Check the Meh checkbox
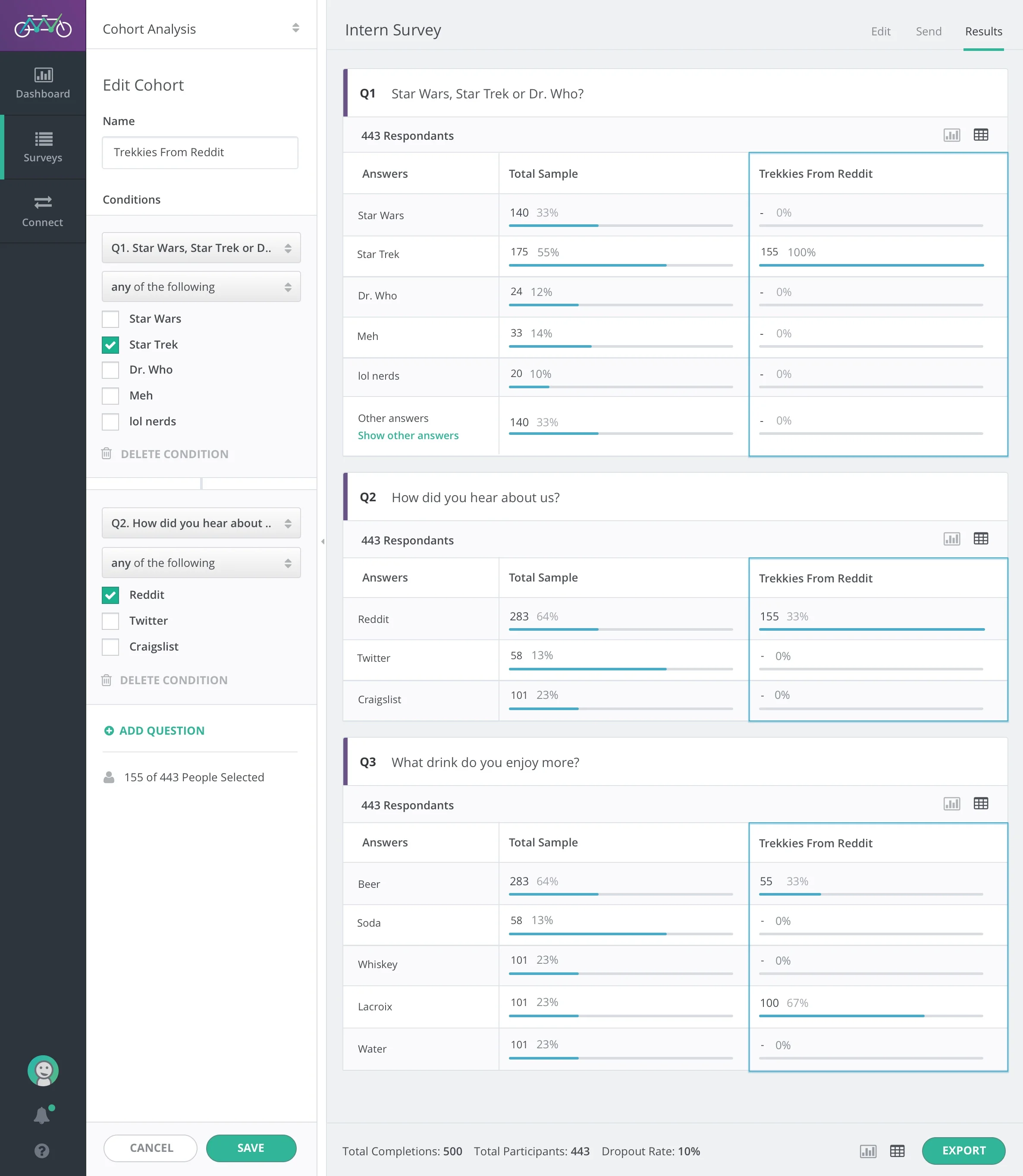 coord(110,396)
